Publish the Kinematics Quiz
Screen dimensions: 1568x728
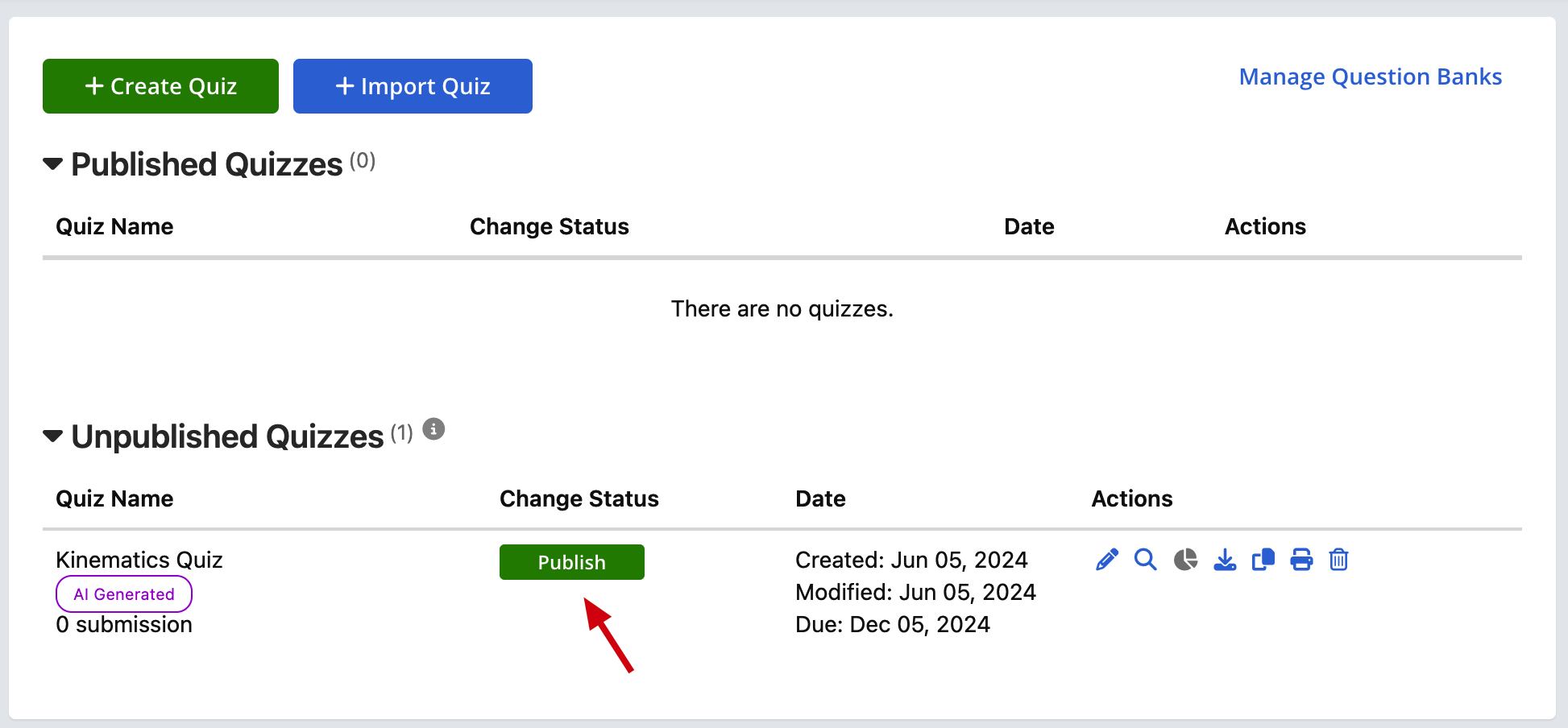click(x=572, y=562)
